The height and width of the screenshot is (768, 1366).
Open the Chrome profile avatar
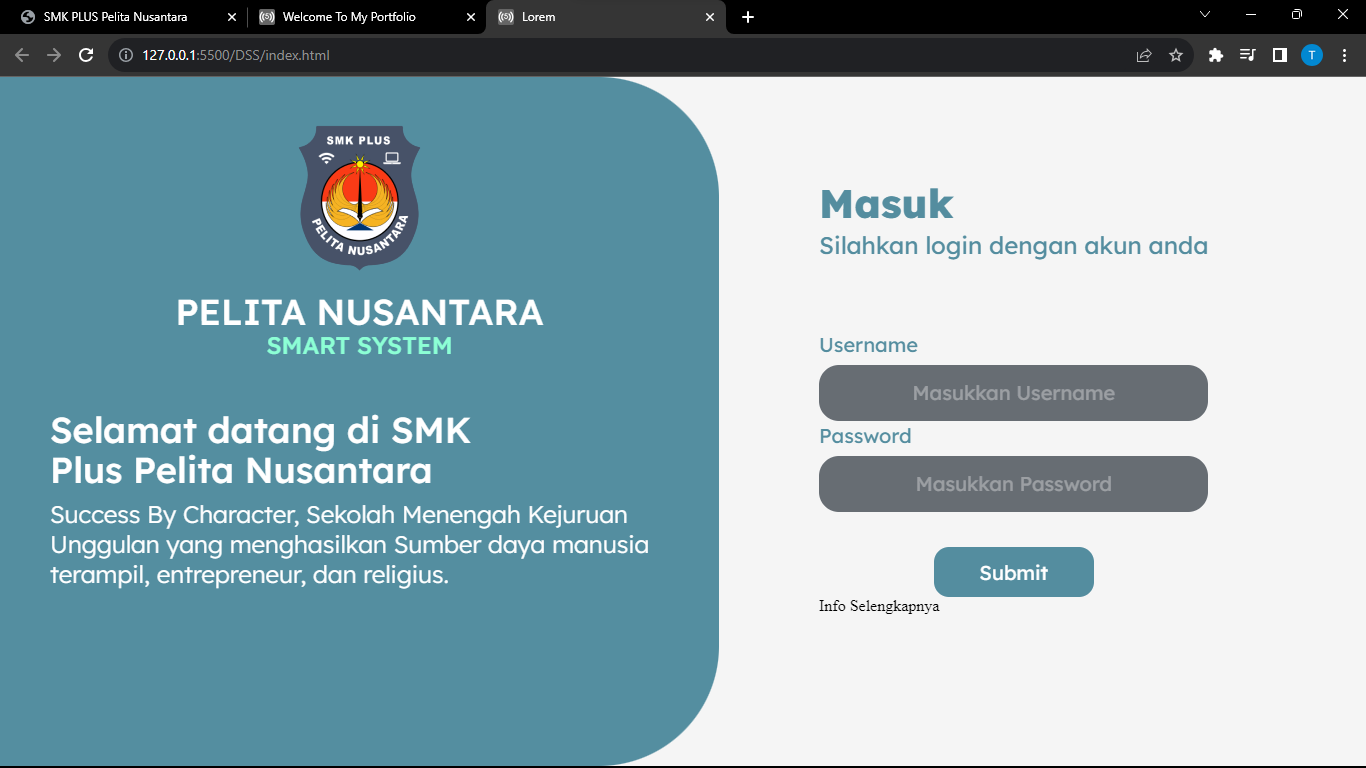click(x=1312, y=55)
